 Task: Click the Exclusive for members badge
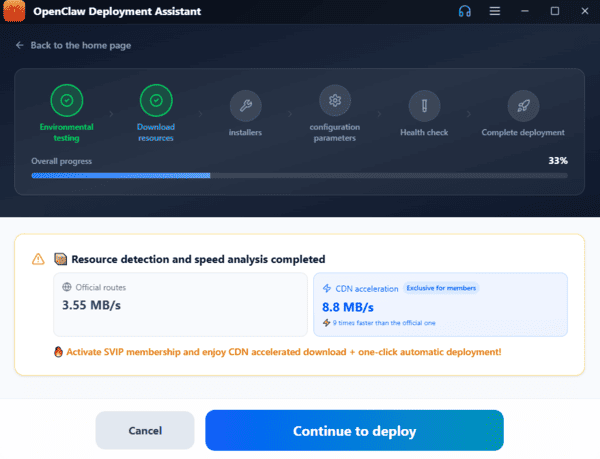point(441,288)
